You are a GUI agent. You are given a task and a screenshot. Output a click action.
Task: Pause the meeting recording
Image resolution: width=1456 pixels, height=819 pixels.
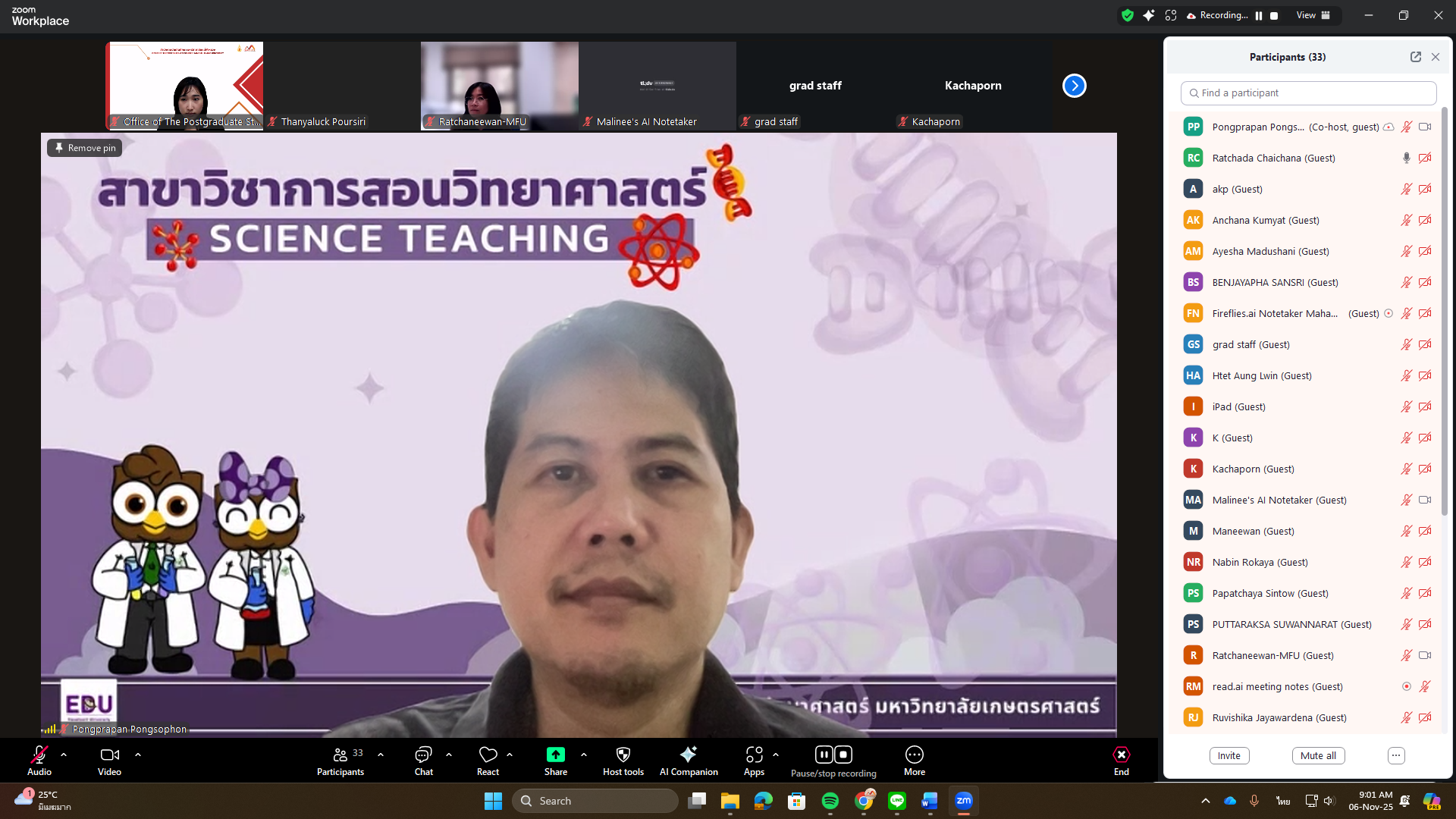click(824, 755)
